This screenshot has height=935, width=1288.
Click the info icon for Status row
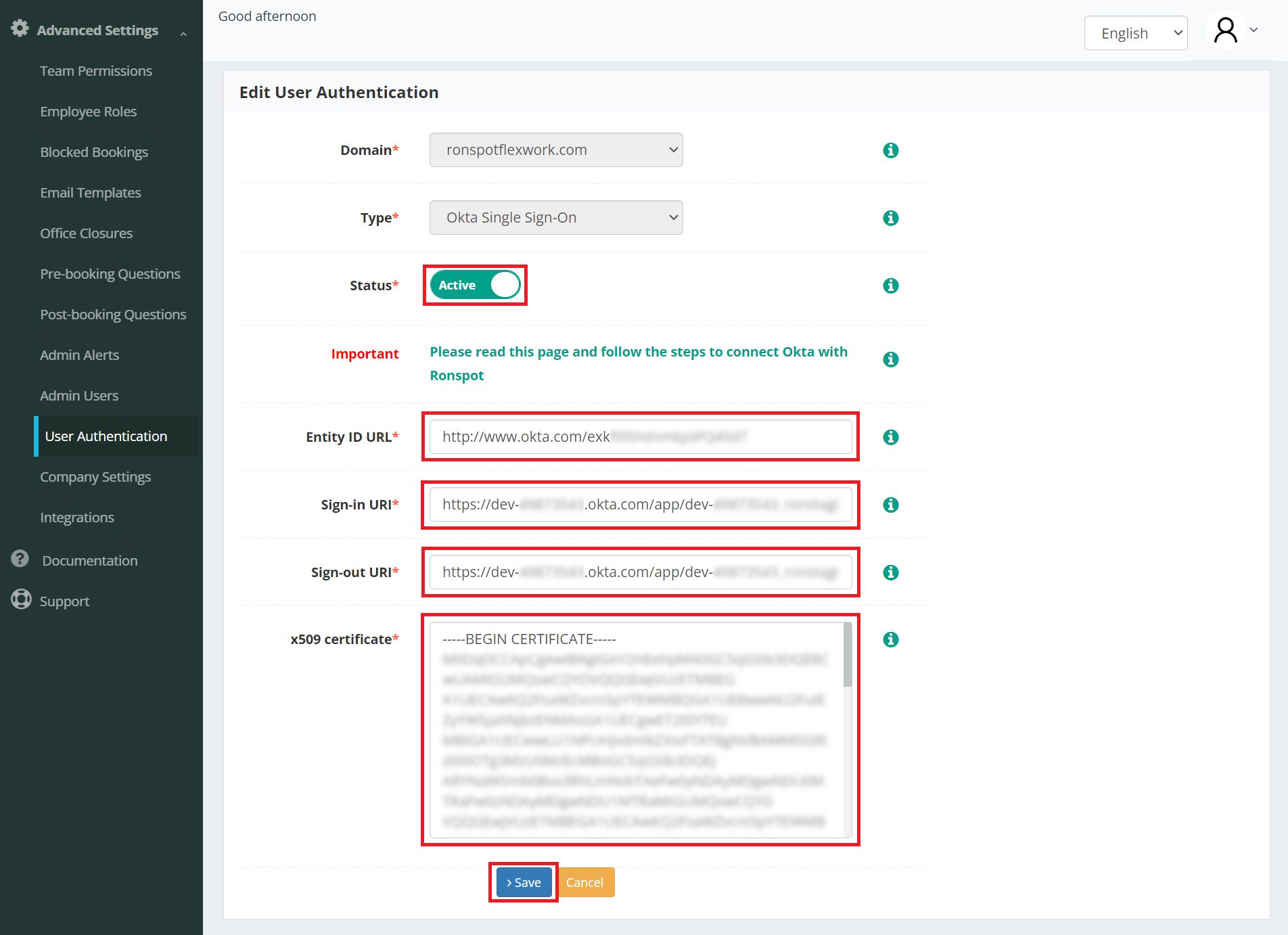point(890,286)
